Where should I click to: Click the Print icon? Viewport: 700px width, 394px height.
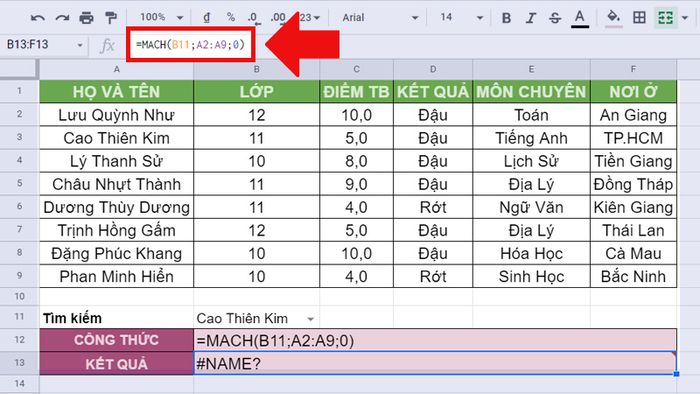pyautogui.click(x=86, y=18)
